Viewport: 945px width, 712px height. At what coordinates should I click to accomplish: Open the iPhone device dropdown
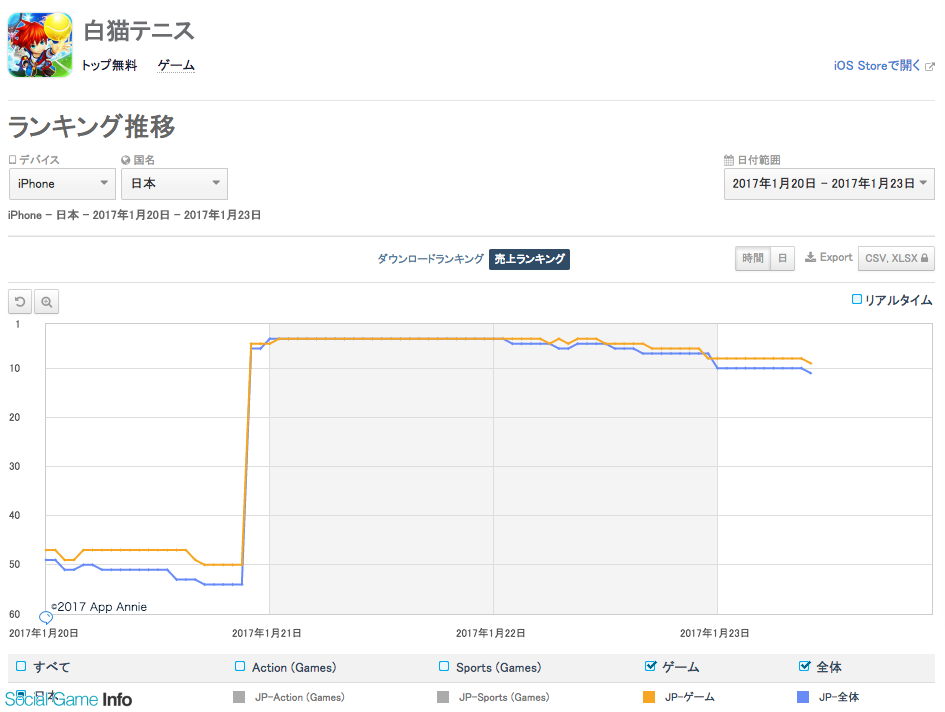[62, 184]
